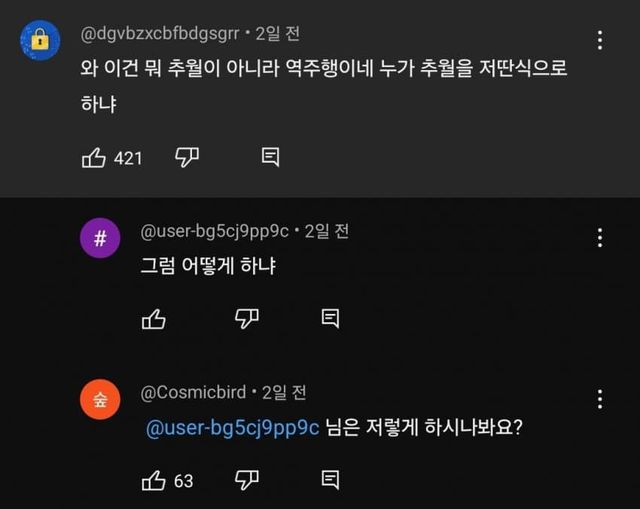Click the 421 like count

coord(128,158)
